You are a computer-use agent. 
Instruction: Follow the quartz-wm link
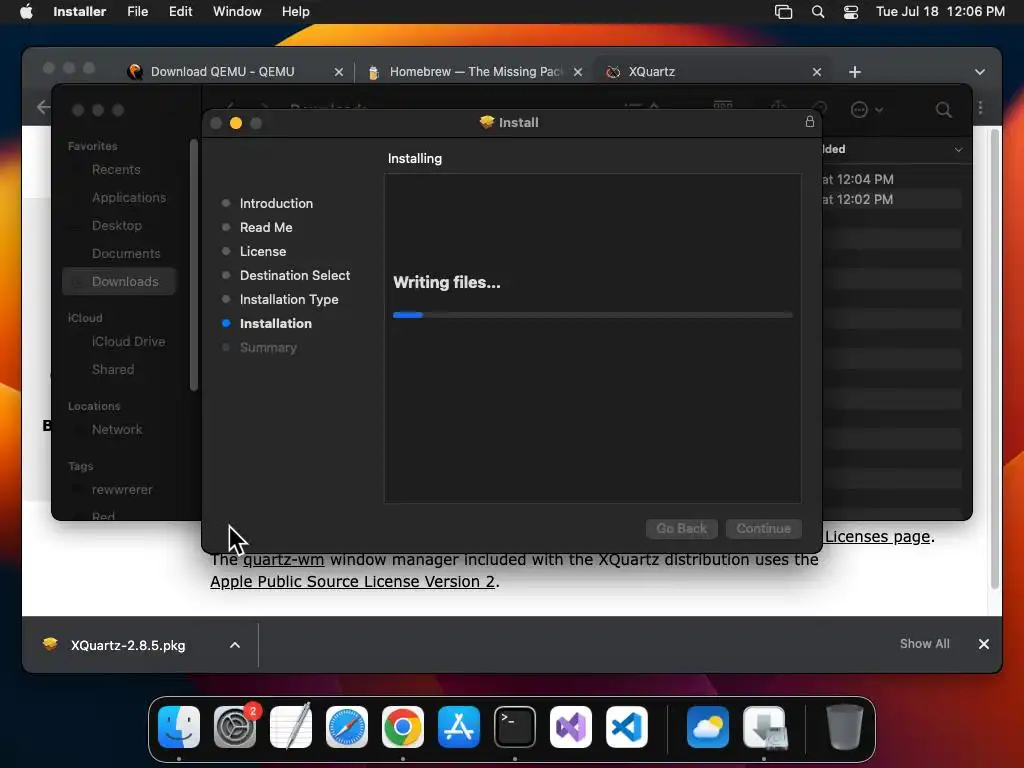coord(283,560)
